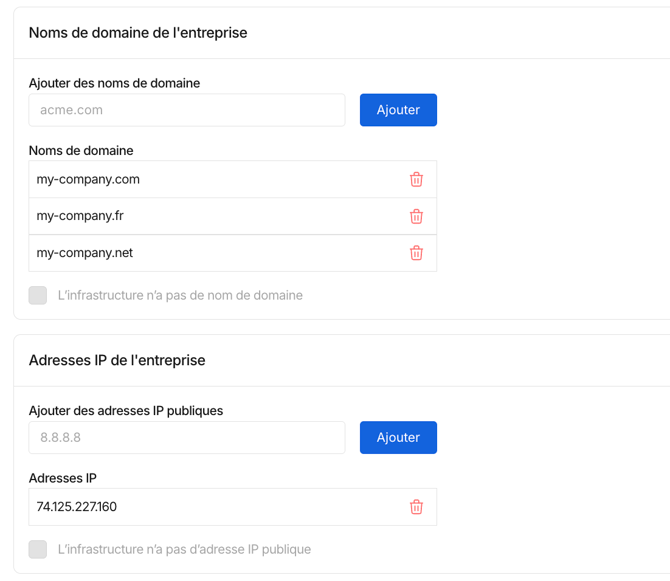Select the my-company.net list row
The height and width of the screenshot is (581, 670).
pyautogui.click(x=232, y=253)
